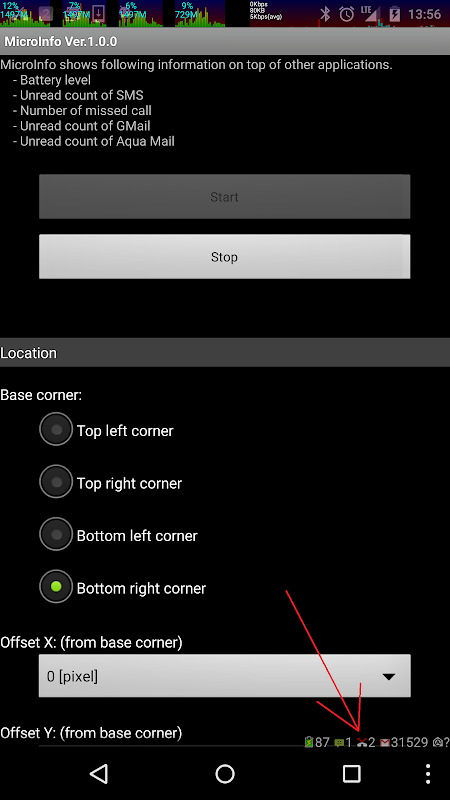Select Top left corner radio button
The height and width of the screenshot is (800, 450).
tap(56, 429)
